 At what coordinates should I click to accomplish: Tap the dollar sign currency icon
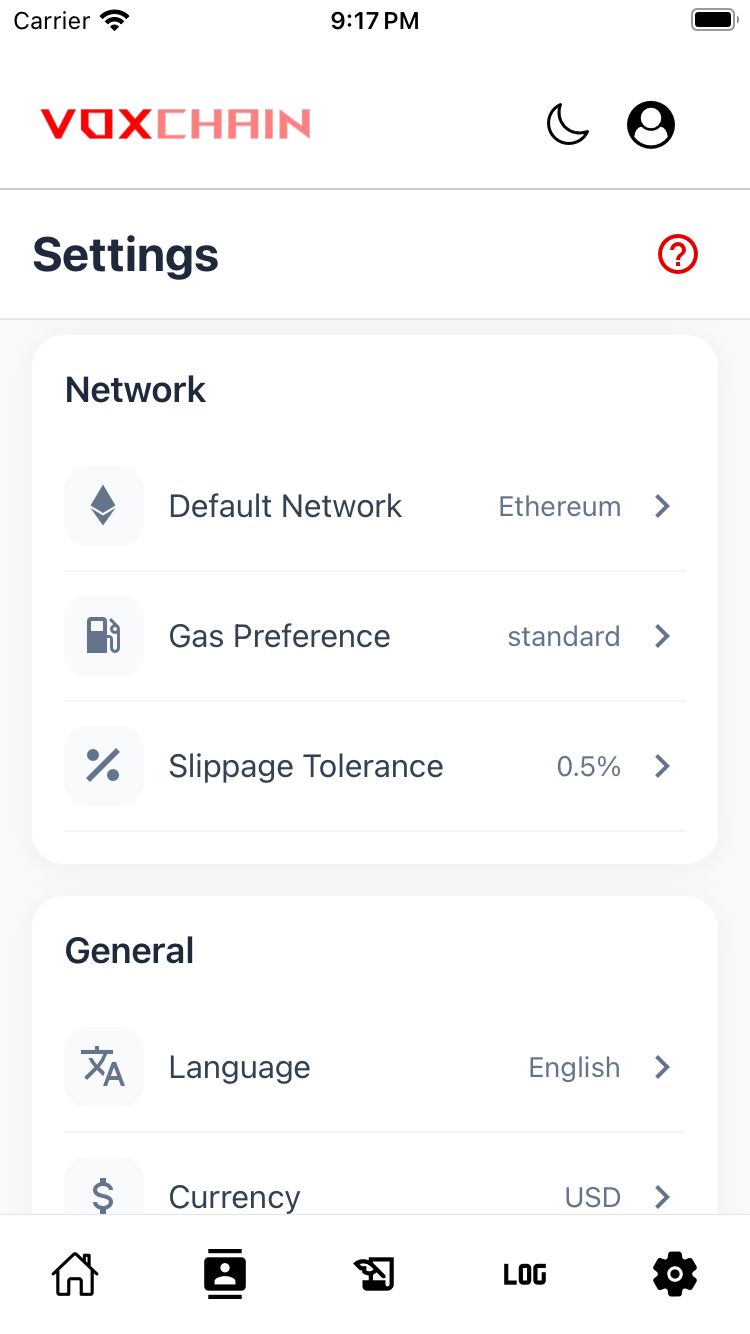(103, 1195)
